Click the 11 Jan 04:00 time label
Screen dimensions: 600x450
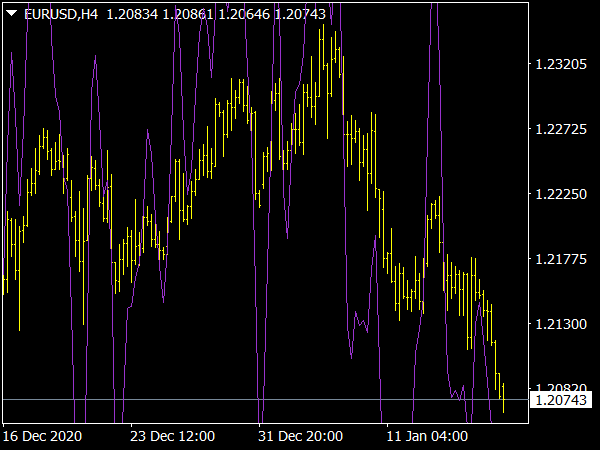tap(427, 436)
